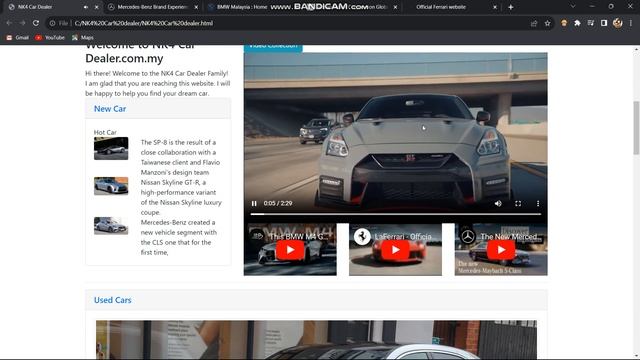640x360 pixels.
Task: Open the Gmail bookmark
Action: pyautogui.click(x=18, y=38)
